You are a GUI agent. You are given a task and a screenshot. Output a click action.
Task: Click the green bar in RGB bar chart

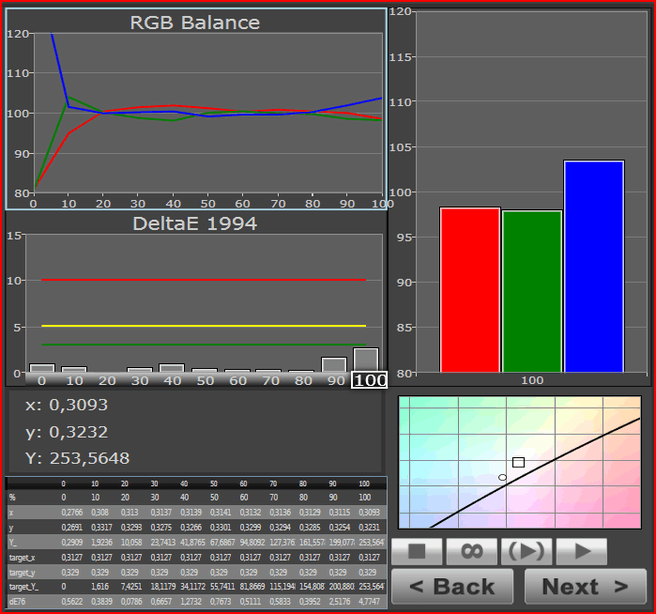532,291
